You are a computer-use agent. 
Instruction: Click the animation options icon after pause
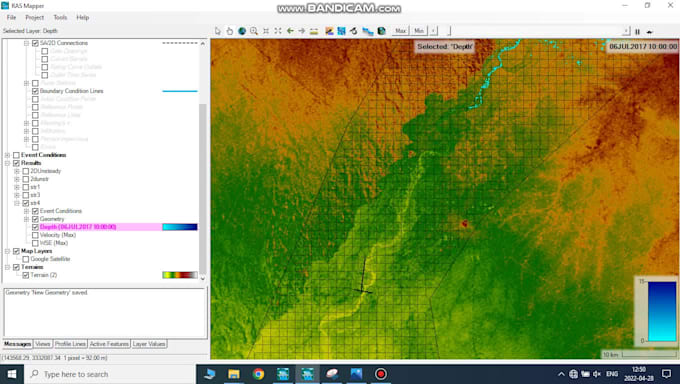[x=650, y=32]
